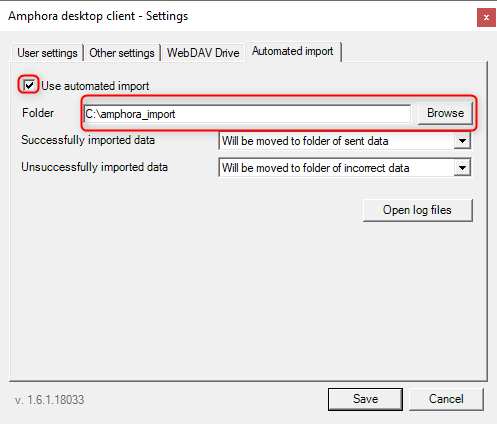The height and width of the screenshot is (424, 497).
Task: Select the WebDAV Drive tab
Action: click(203, 53)
